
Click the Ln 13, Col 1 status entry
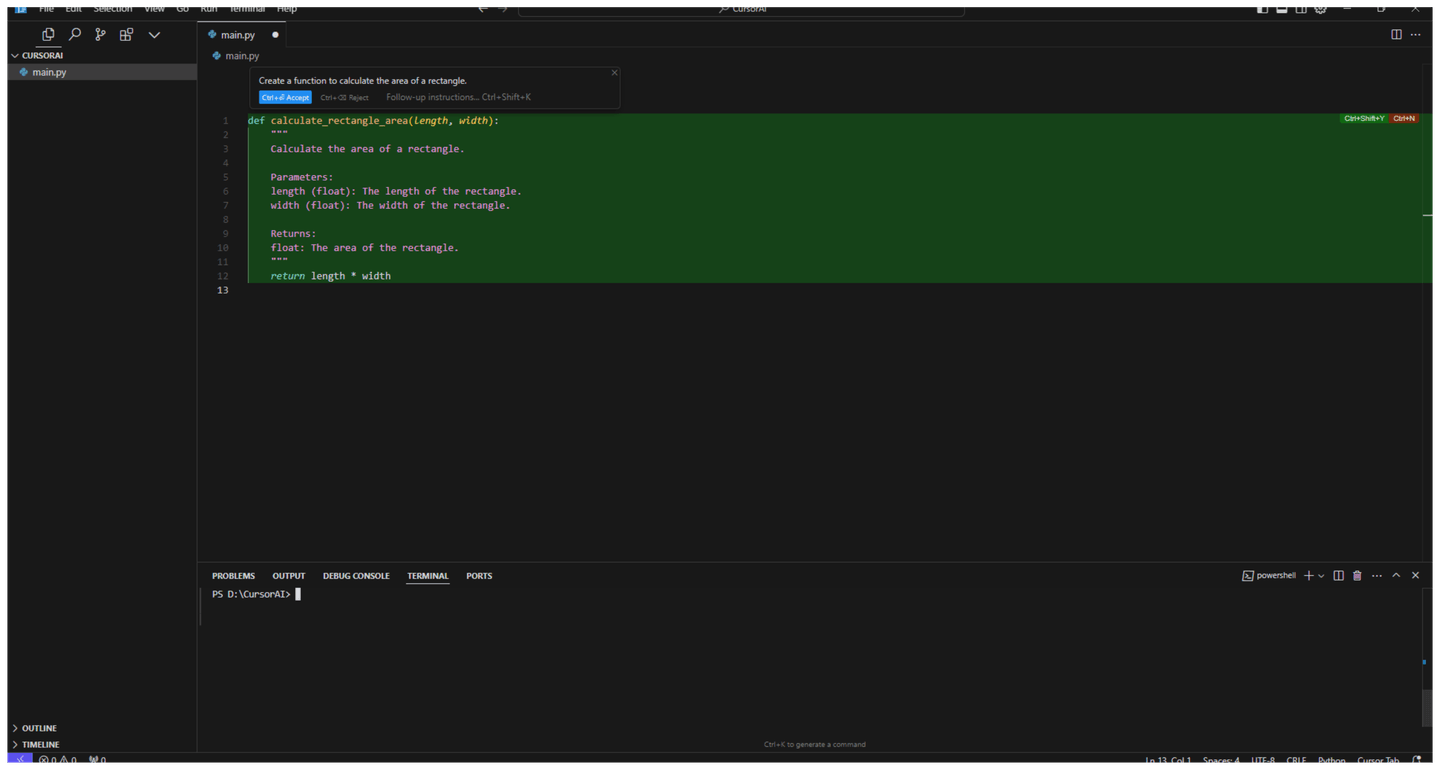tap(1168, 762)
